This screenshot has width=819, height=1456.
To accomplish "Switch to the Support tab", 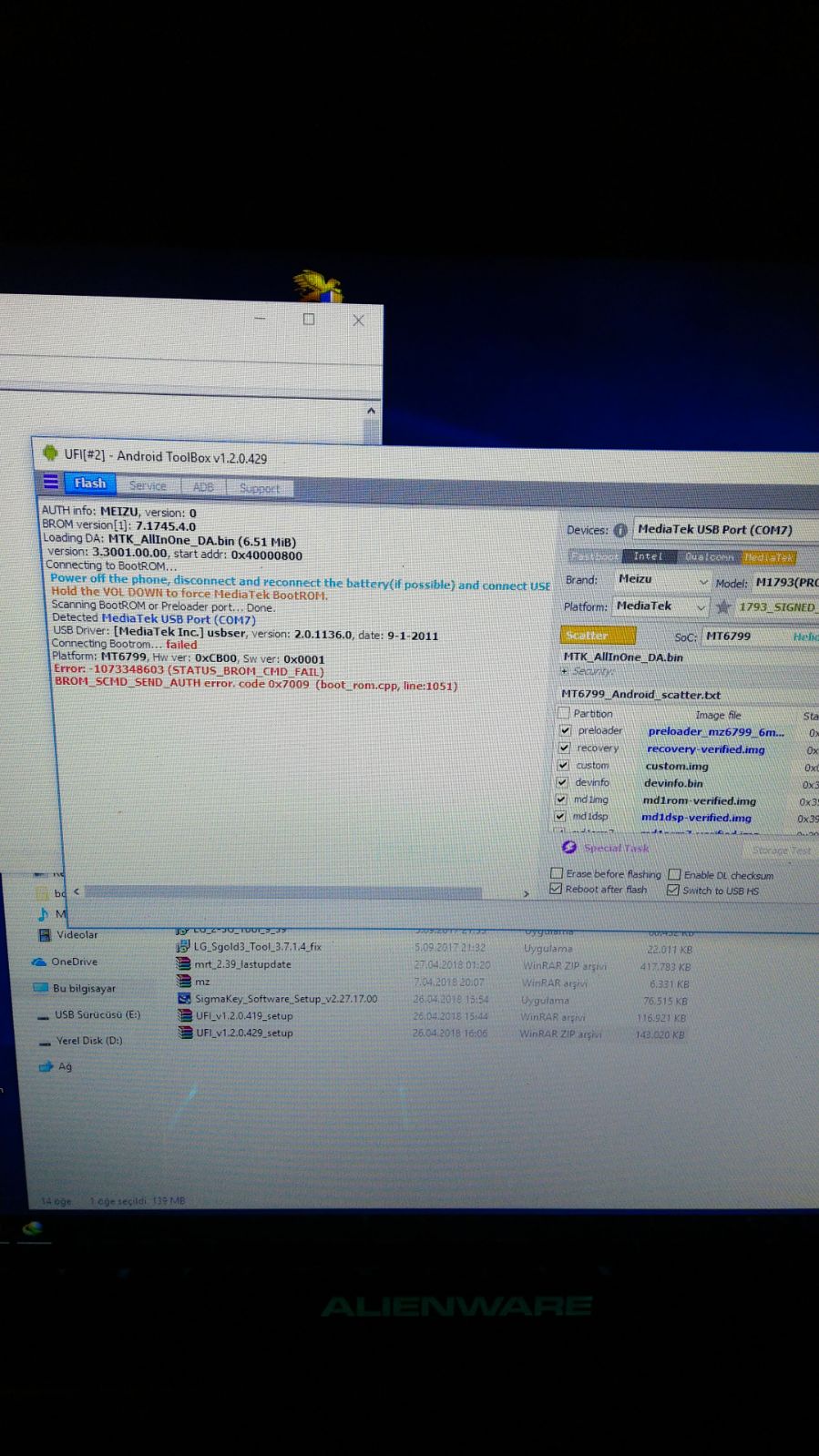I will (260, 488).
